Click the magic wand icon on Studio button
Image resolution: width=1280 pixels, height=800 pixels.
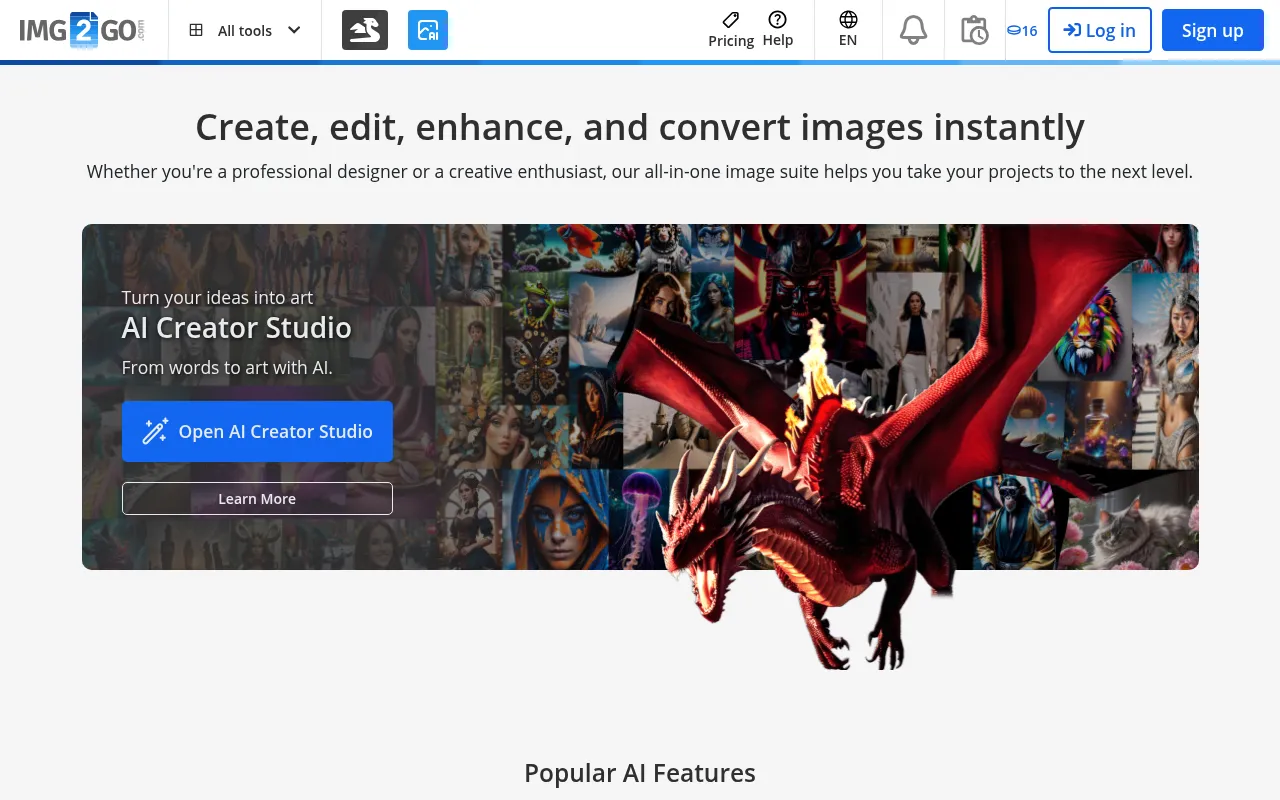(154, 431)
